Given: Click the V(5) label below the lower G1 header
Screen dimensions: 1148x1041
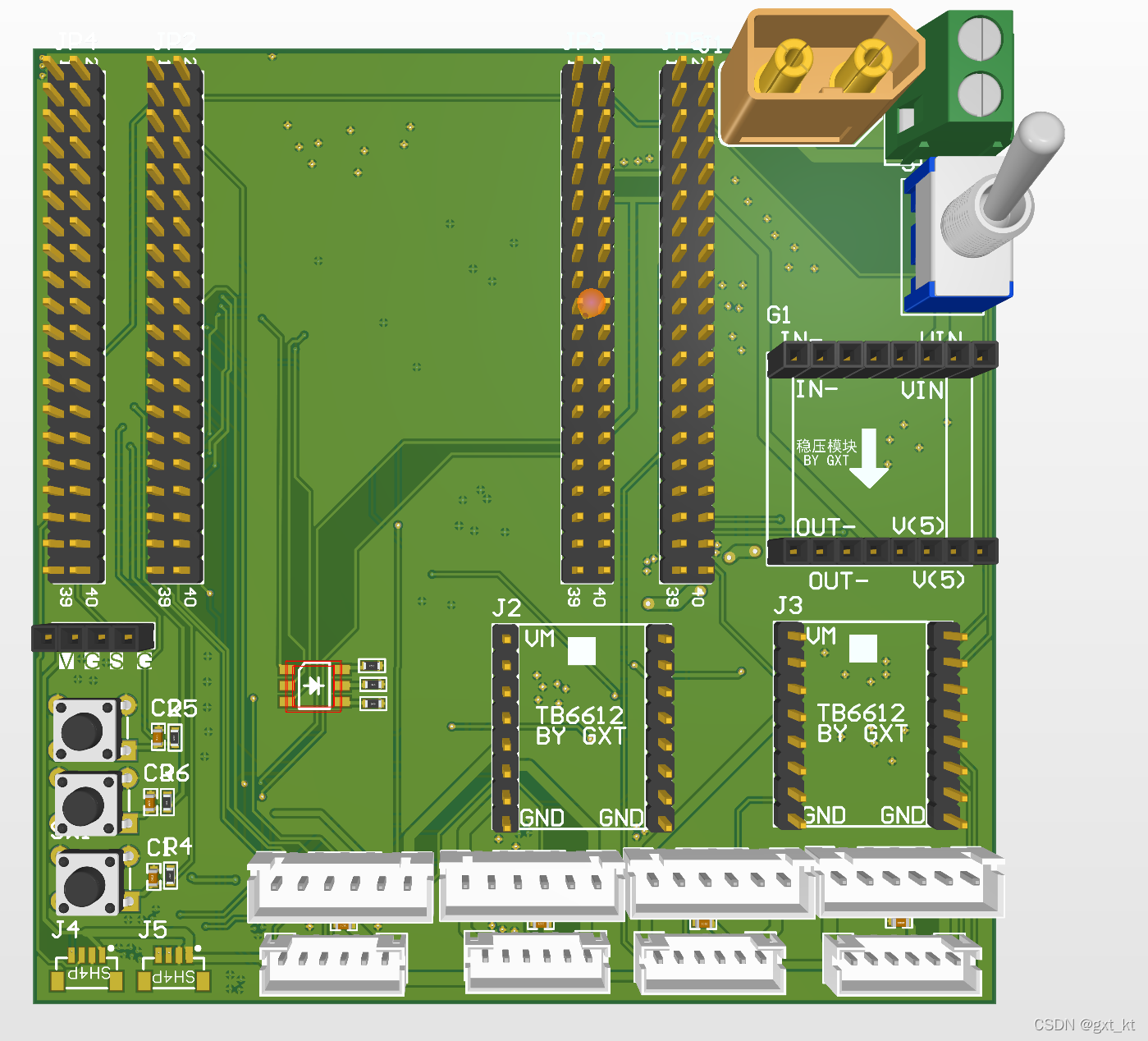Looking at the screenshot, I should pyautogui.click(x=939, y=580).
